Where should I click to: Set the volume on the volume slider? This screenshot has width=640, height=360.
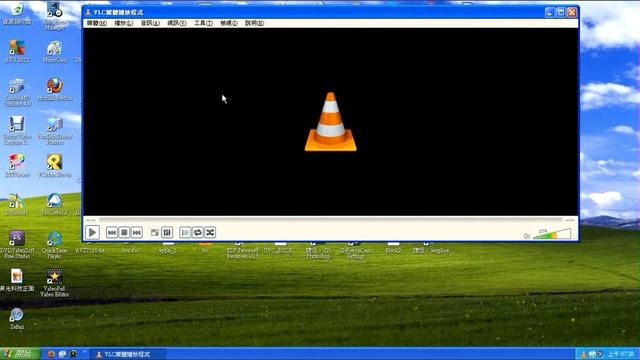(552, 234)
